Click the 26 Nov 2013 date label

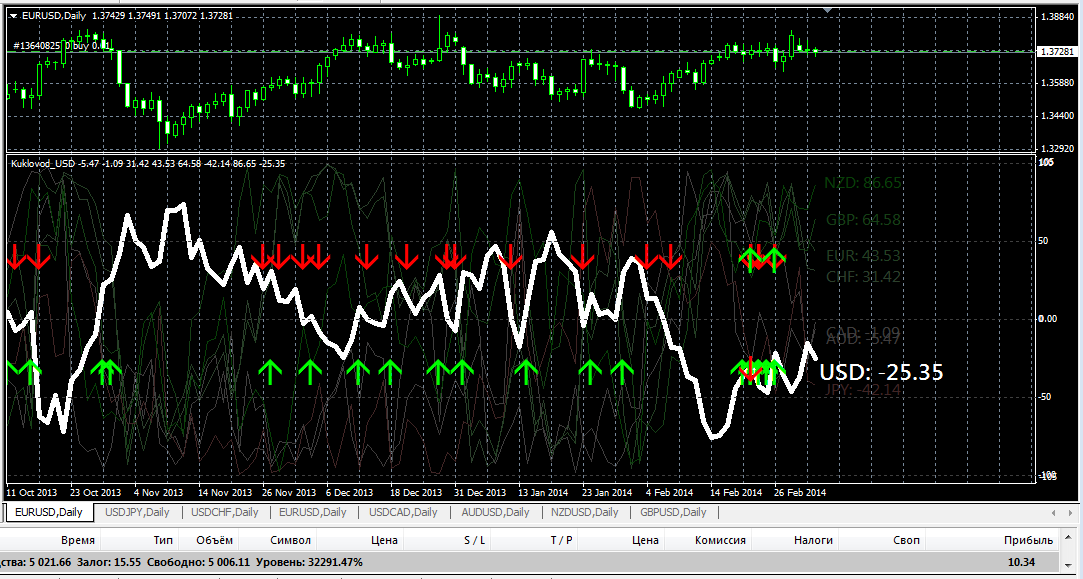pyautogui.click(x=289, y=493)
